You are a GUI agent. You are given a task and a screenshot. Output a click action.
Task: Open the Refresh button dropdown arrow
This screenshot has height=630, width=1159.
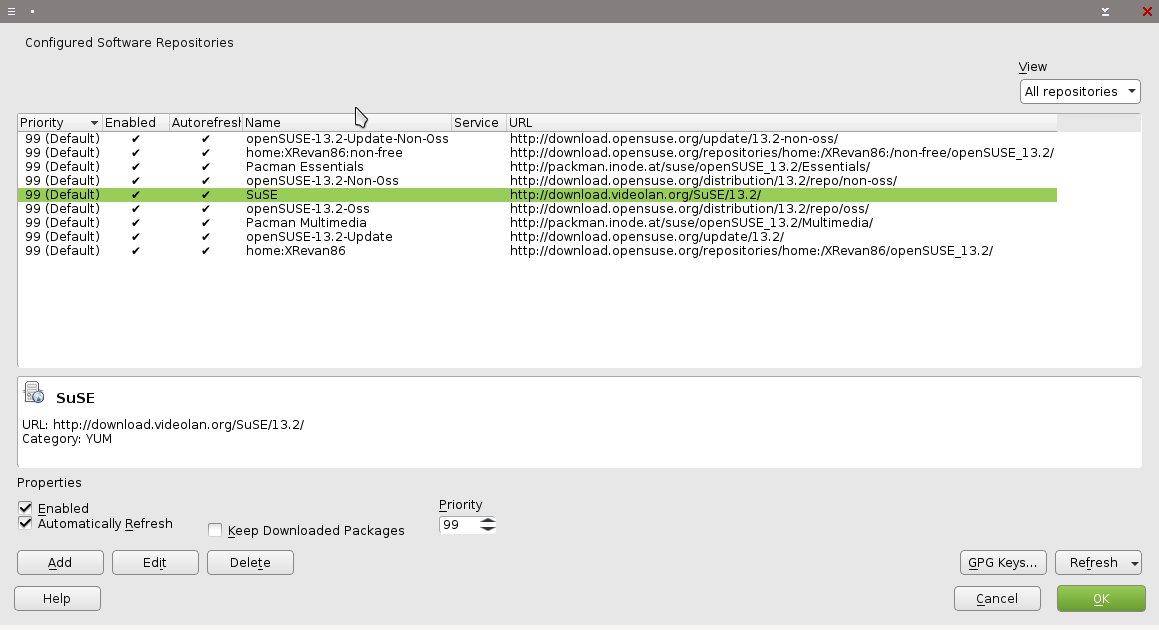[1134, 563]
